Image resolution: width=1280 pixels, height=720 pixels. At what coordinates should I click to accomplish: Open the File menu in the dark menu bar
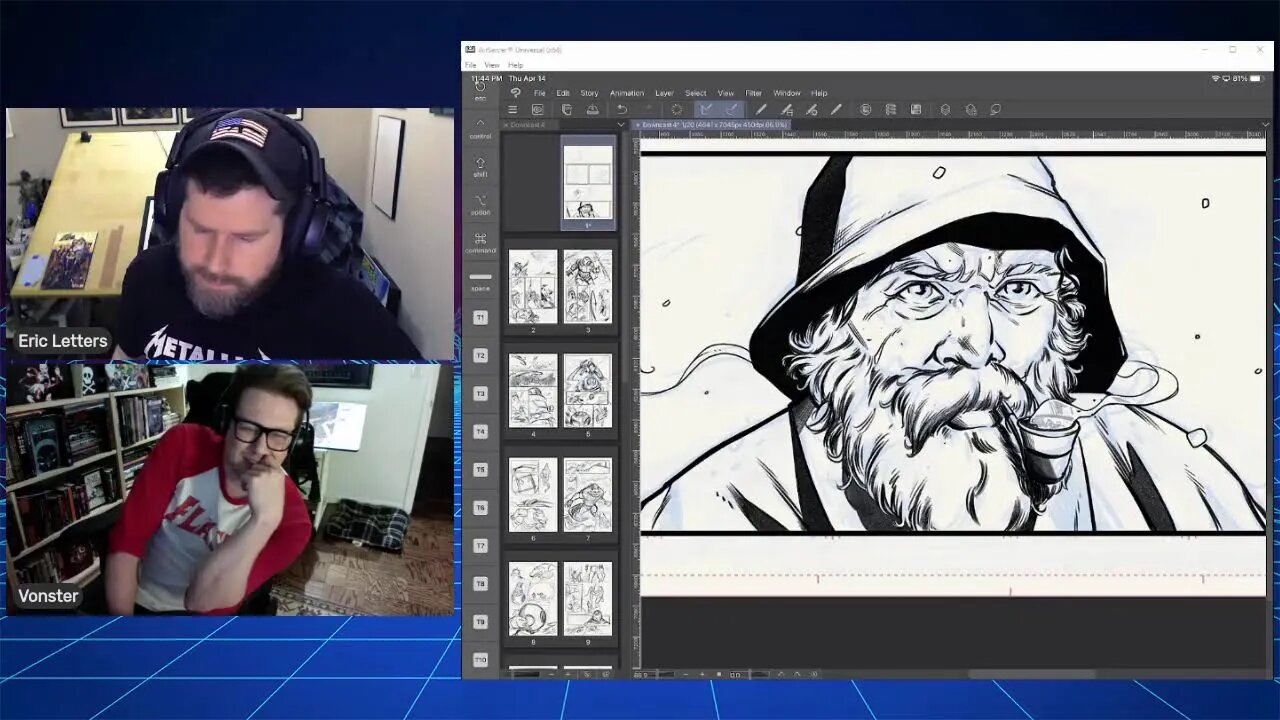[x=539, y=93]
